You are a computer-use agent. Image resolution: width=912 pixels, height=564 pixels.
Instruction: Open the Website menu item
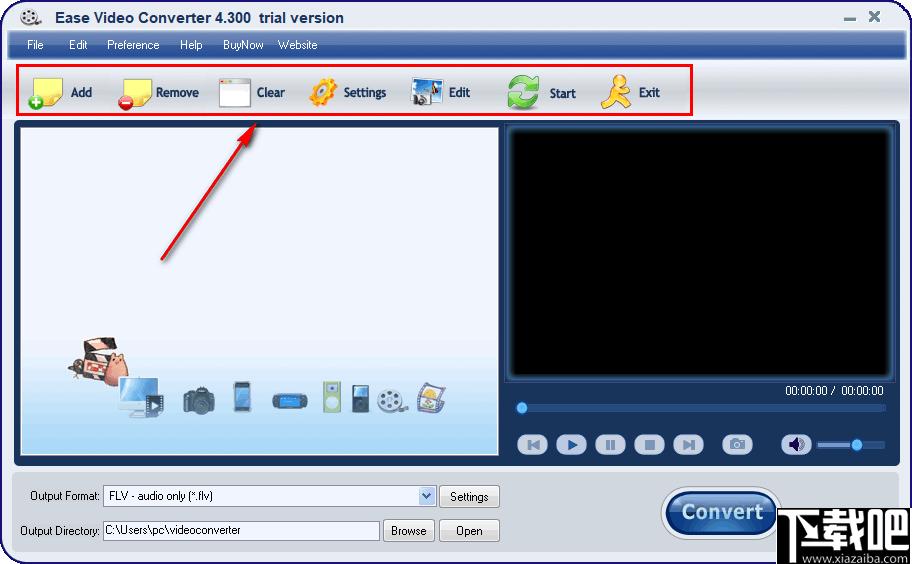tap(297, 45)
